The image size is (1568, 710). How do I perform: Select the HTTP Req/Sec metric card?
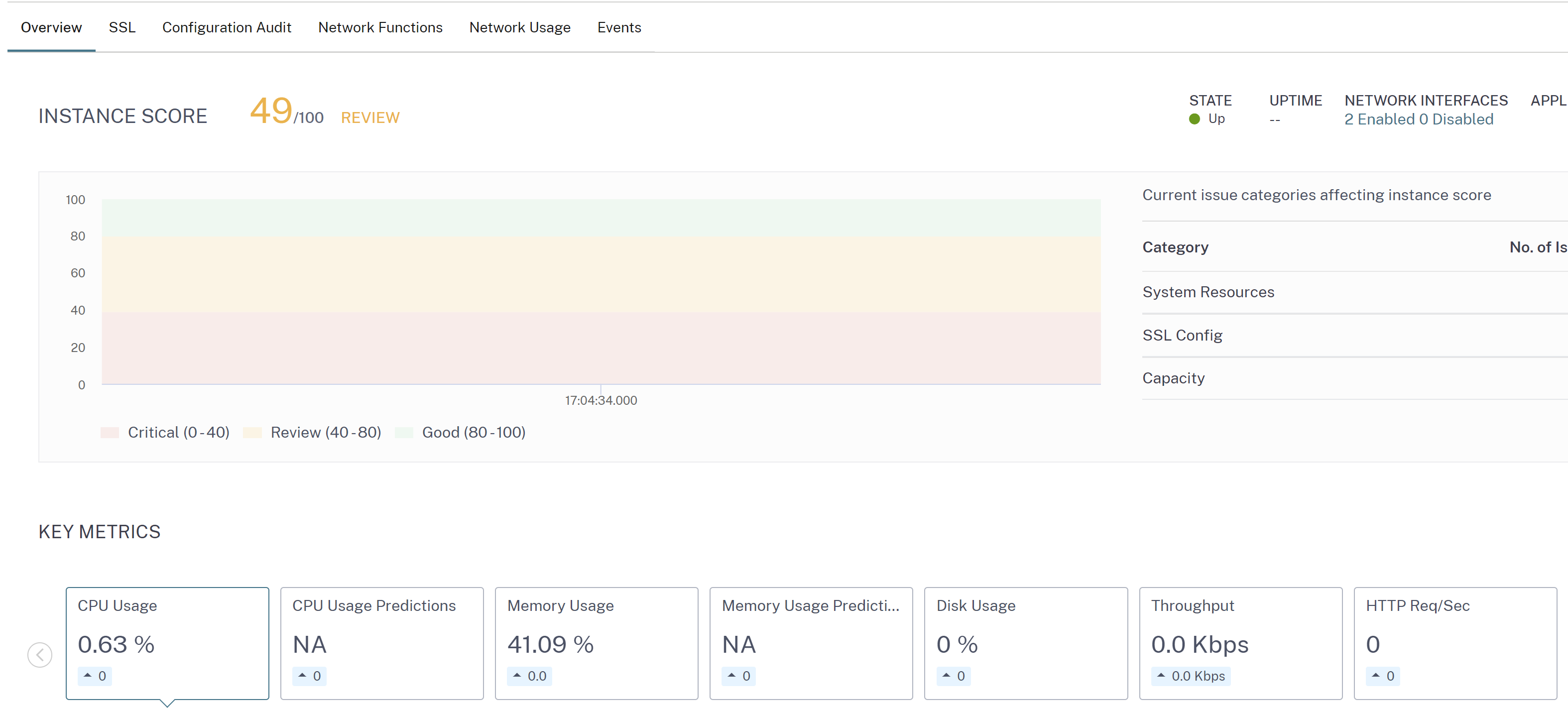pyautogui.click(x=1455, y=643)
